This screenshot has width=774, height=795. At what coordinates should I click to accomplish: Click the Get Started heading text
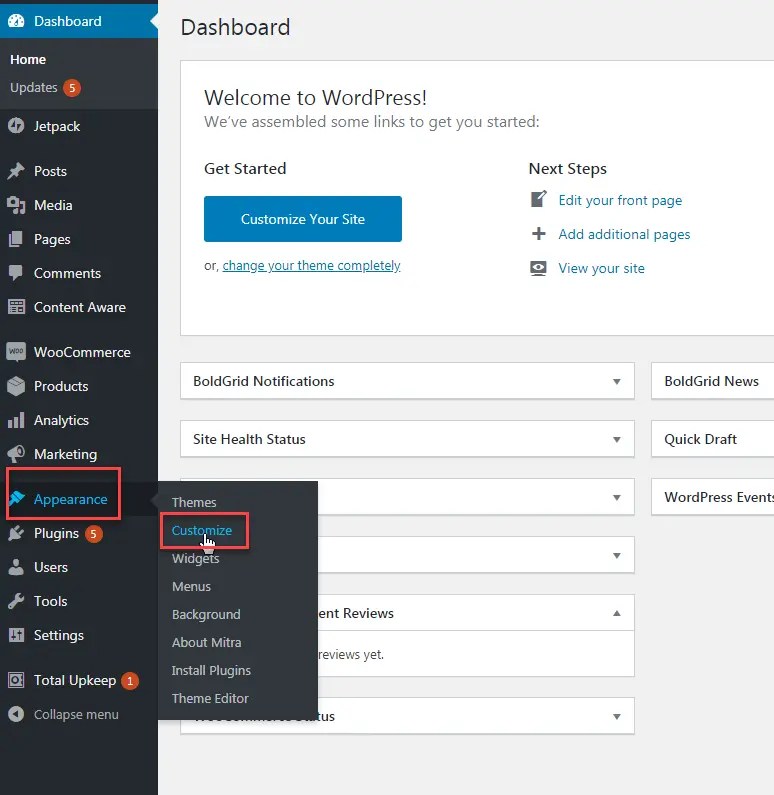pos(245,168)
